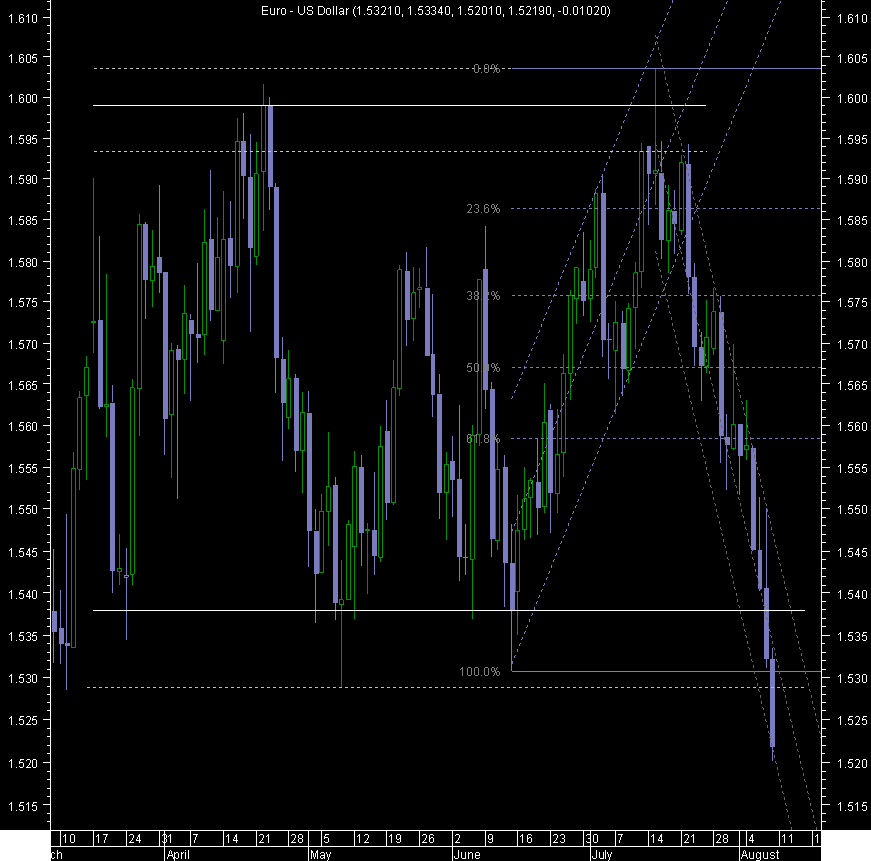871x861 pixels.
Task: Select the 23.6% Fibonacci retracement label
Action: (483, 209)
